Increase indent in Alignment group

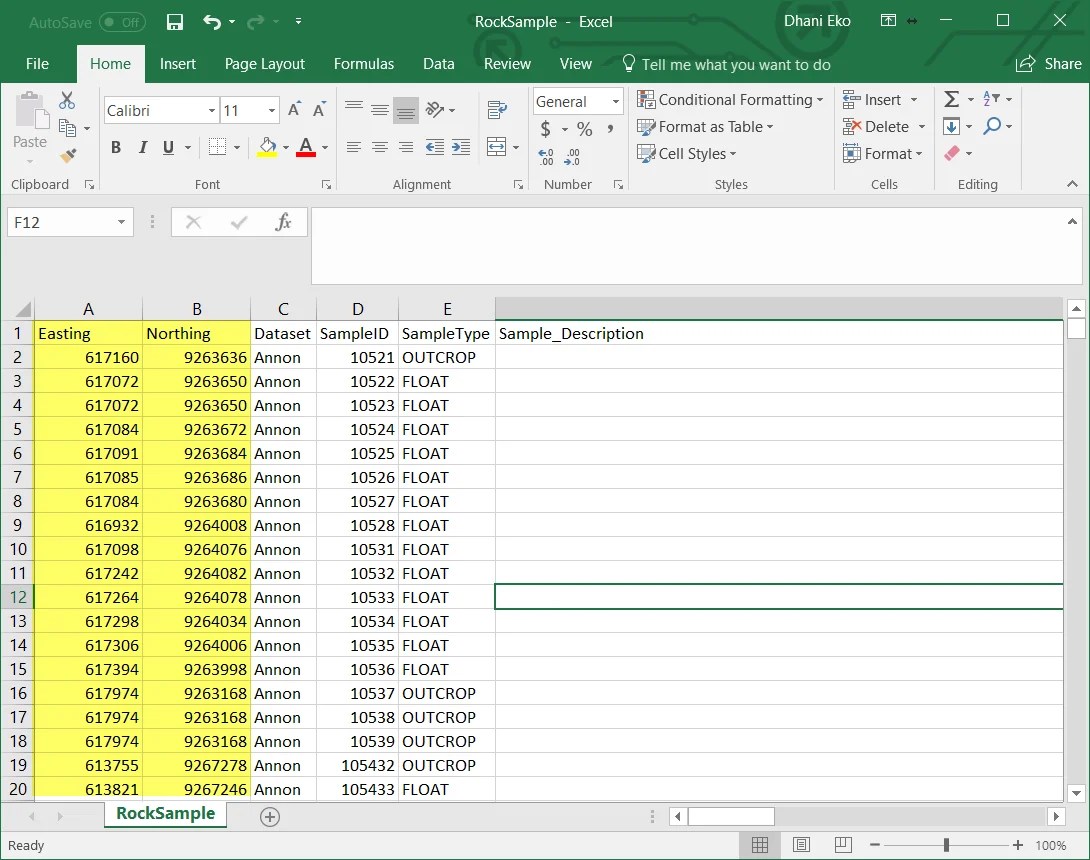461,147
